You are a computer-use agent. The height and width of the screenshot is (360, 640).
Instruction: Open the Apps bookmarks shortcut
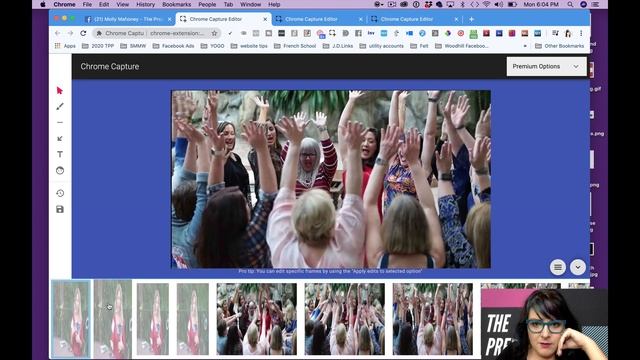pyautogui.click(x=65, y=46)
